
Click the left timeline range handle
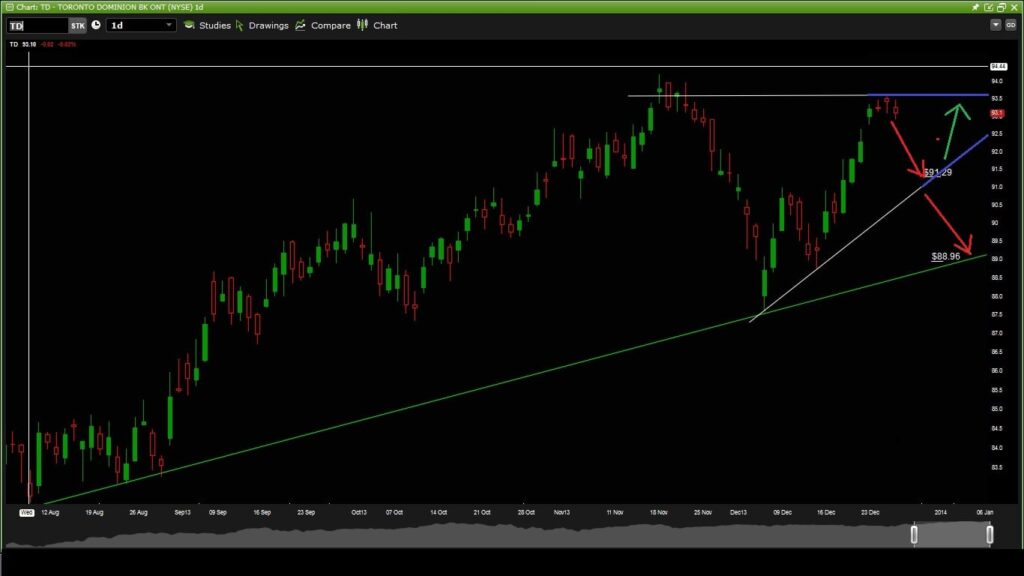coord(913,533)
